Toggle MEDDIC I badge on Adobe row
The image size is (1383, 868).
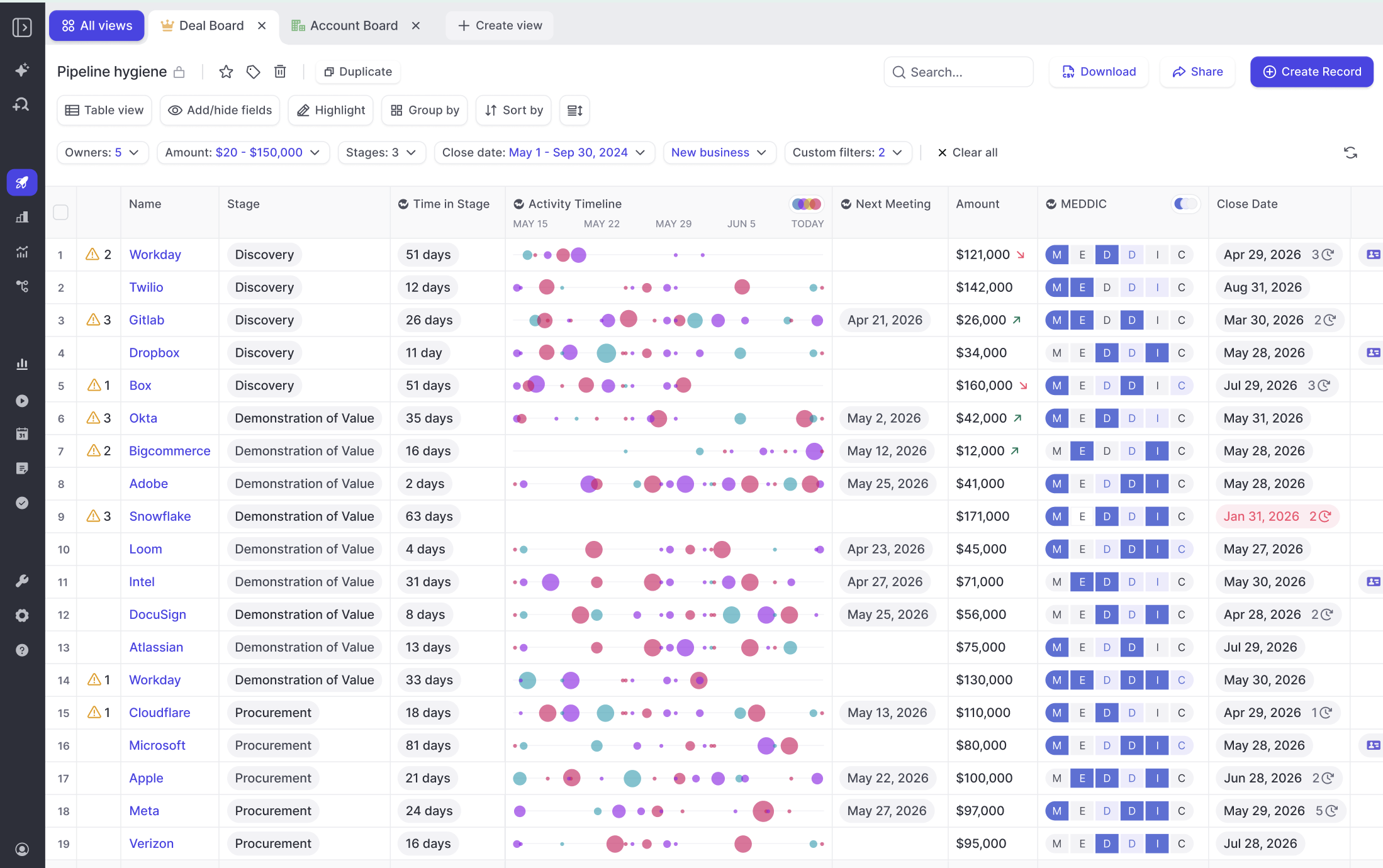[x=1157, y=484]
